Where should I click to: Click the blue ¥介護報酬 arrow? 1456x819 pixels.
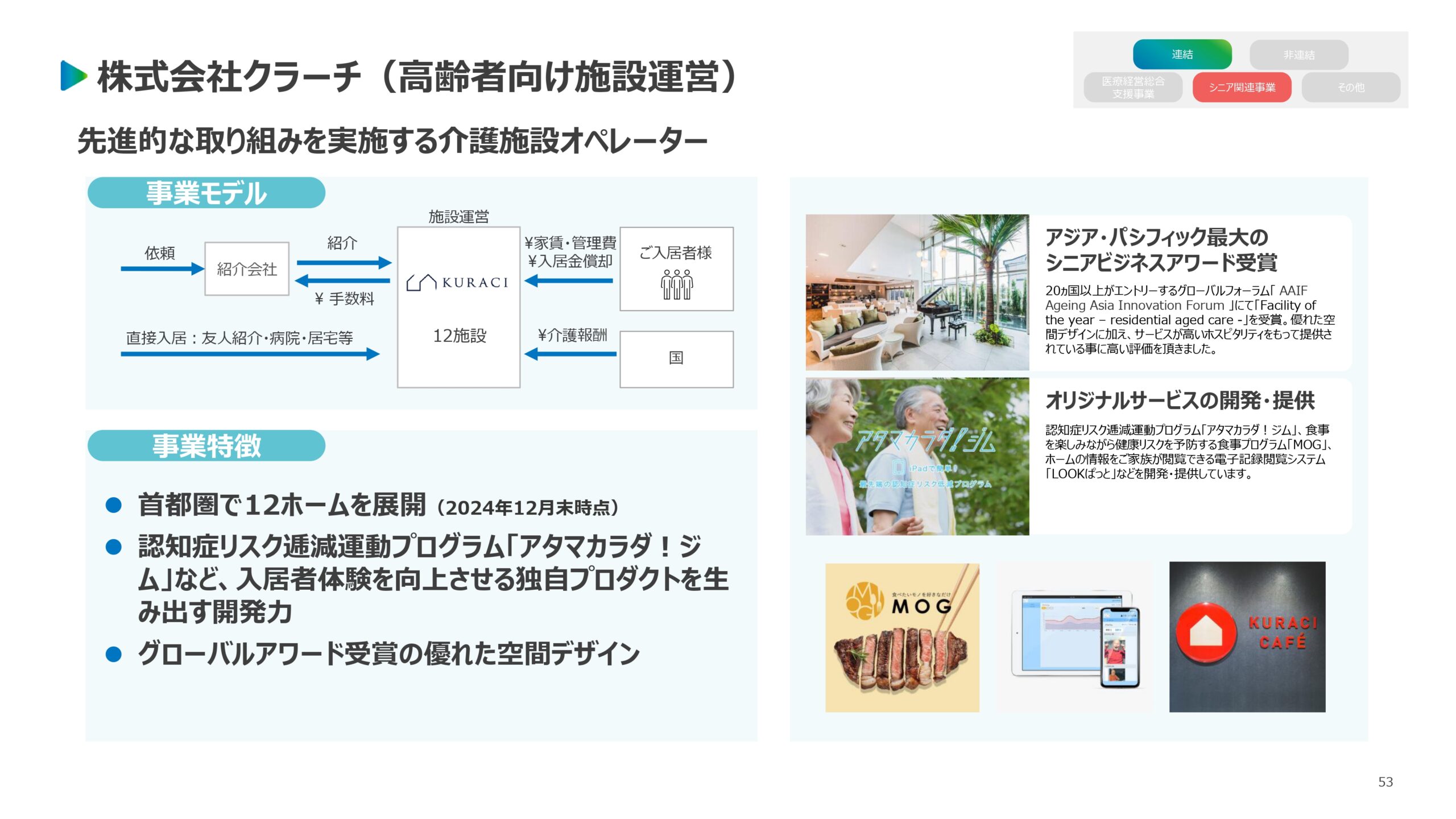click(570, 354)
